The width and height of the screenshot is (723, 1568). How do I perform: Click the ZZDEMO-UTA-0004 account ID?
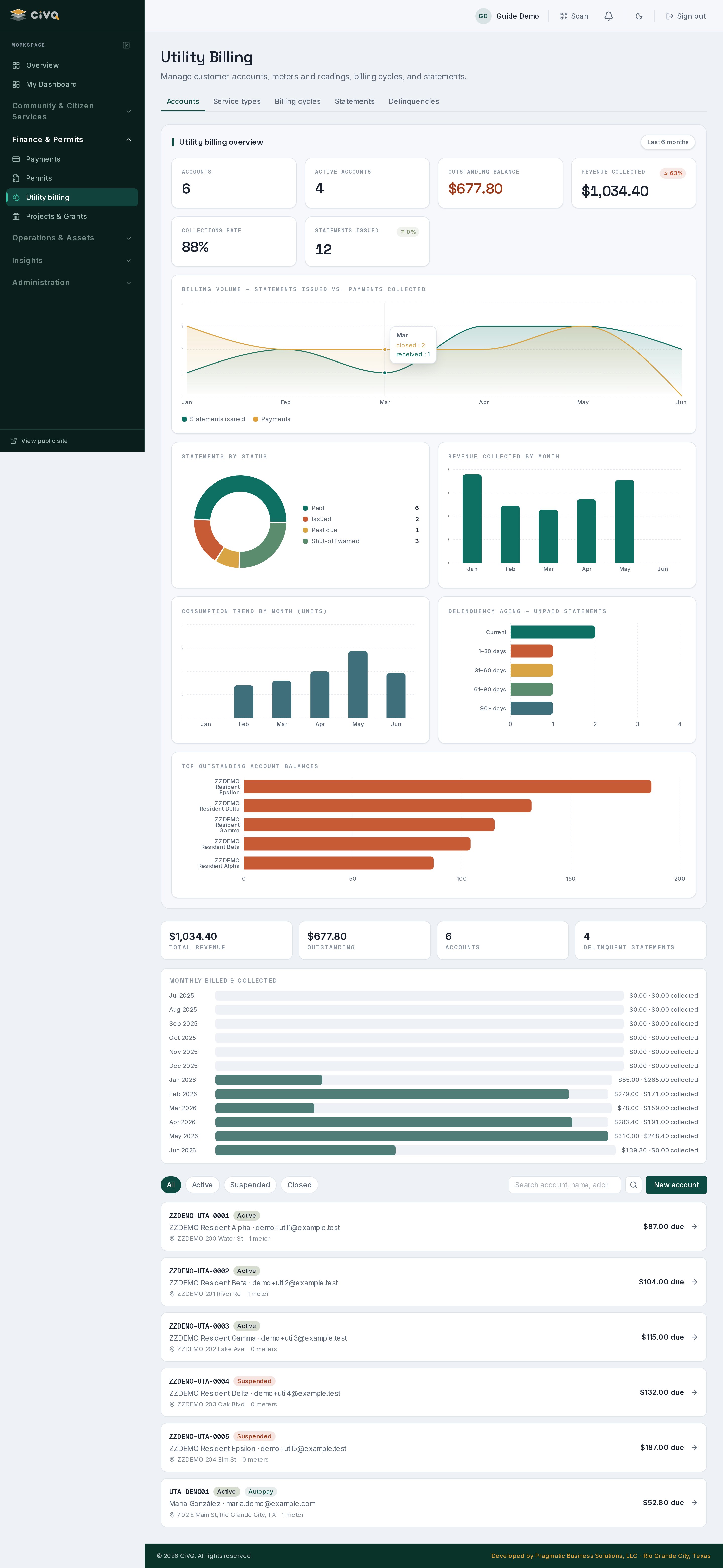click(199, 1381)
